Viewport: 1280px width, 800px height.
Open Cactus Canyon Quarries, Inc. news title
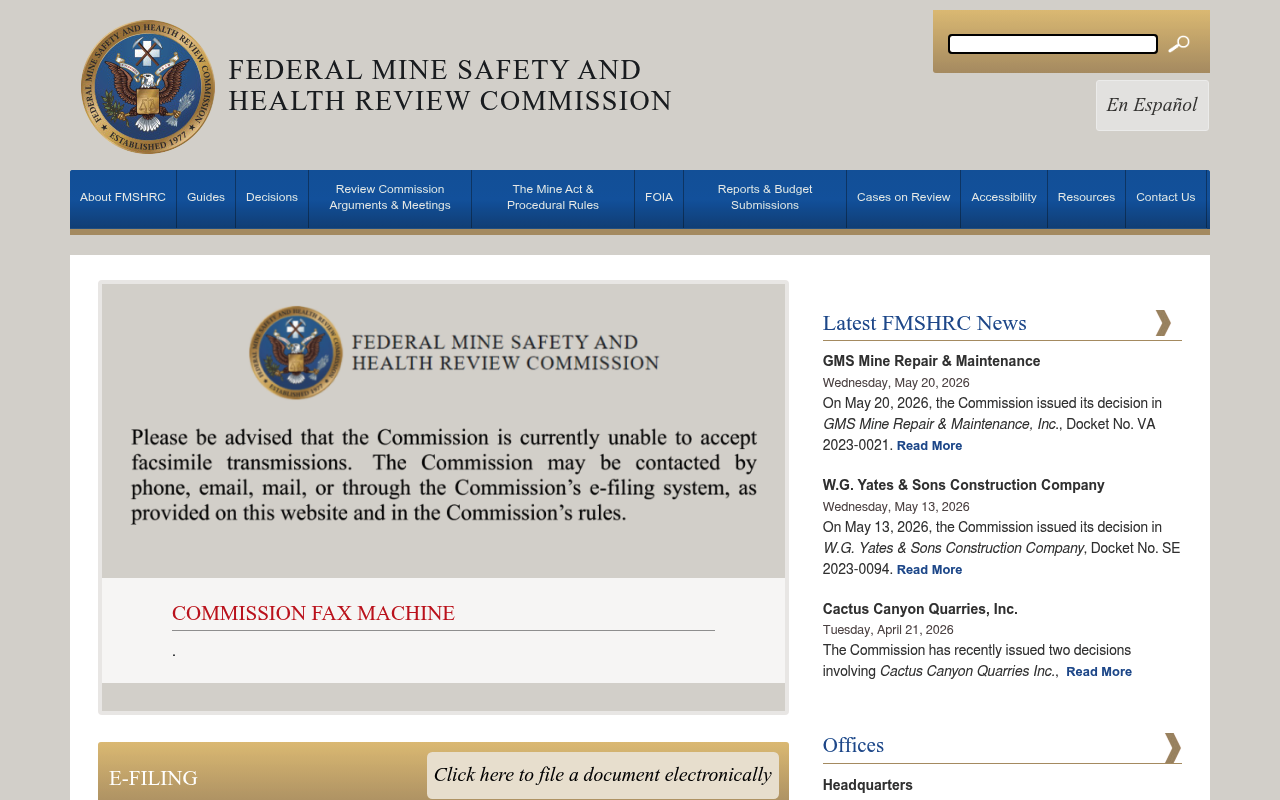click(920, 609)
